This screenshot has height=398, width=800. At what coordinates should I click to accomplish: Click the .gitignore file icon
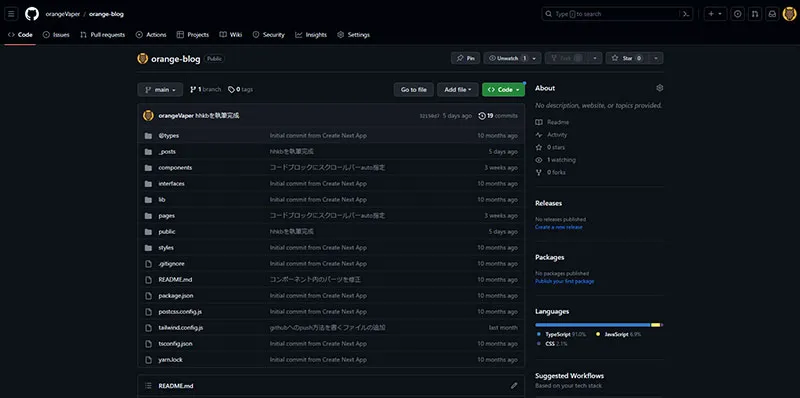coord(148,264)
